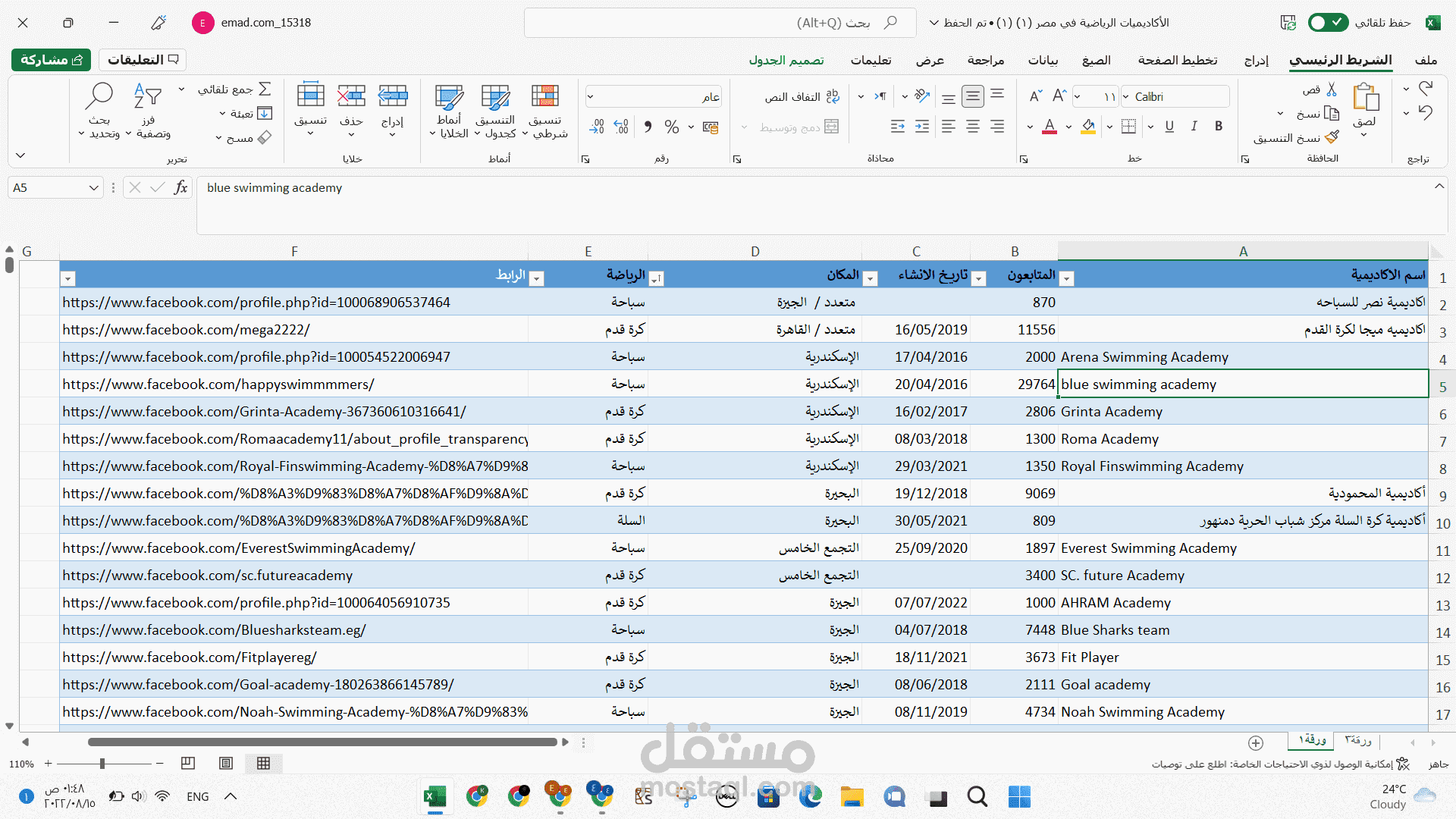
Task: Click the Page Layout view icon
Action: pos(226,764)
